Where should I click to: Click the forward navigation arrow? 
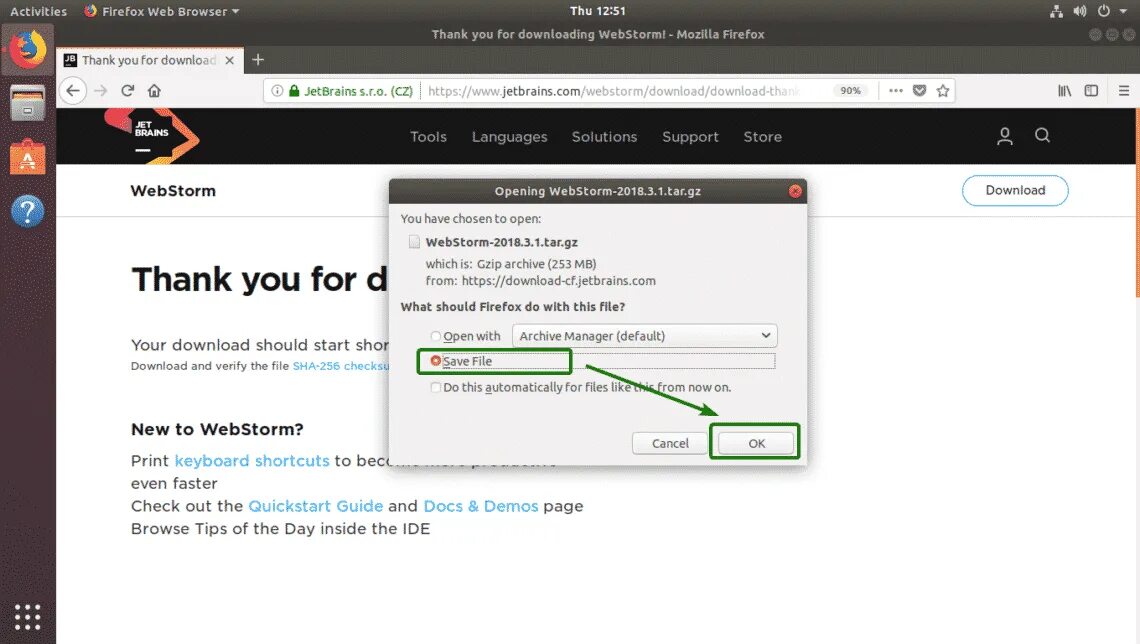[x=100, y=91]
